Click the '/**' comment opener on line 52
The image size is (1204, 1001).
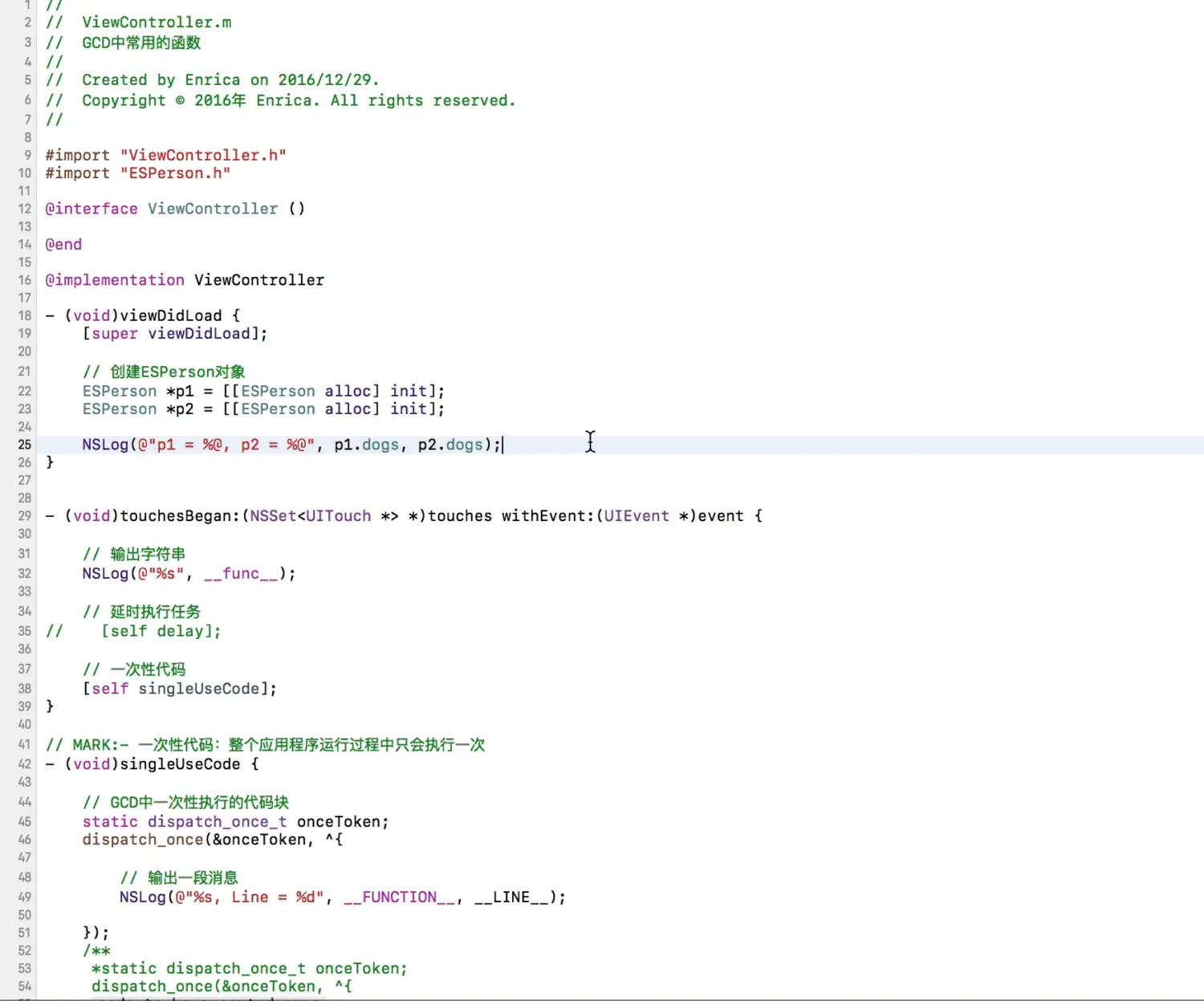coord(96,951)
